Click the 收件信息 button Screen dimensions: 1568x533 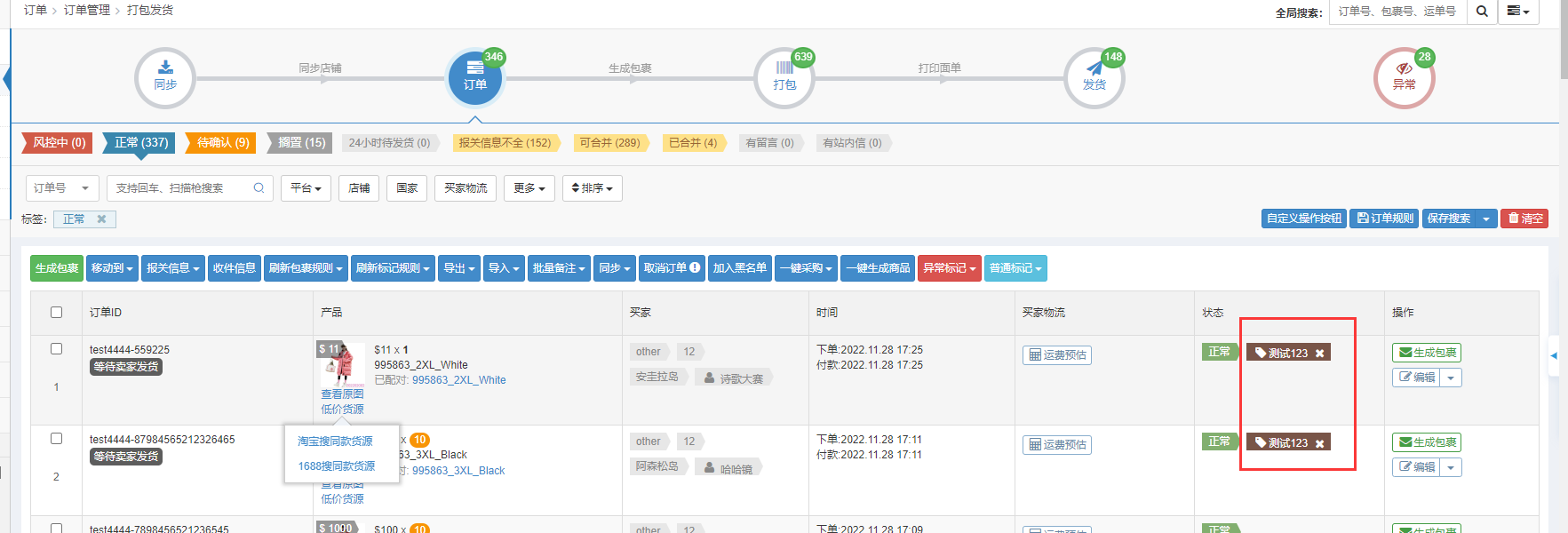click(235, 268)
